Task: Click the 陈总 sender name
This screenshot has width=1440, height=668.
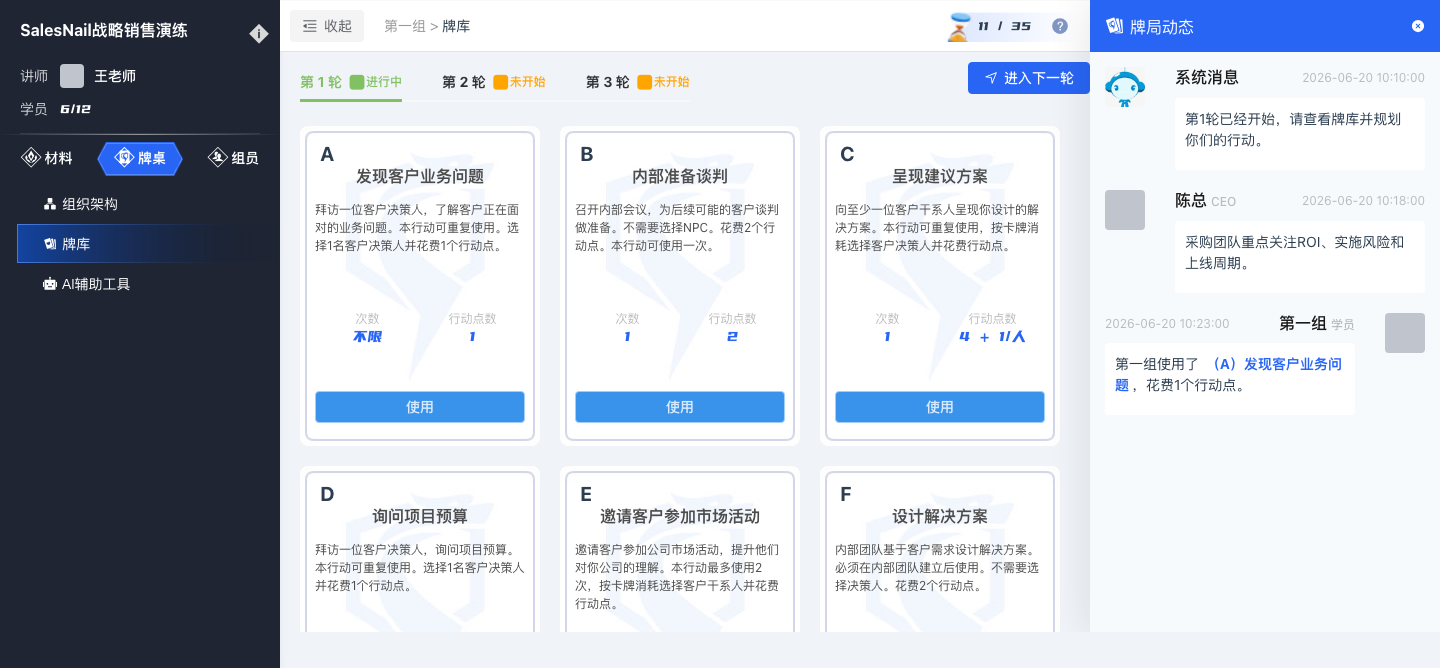Action: pos(1191,200)
